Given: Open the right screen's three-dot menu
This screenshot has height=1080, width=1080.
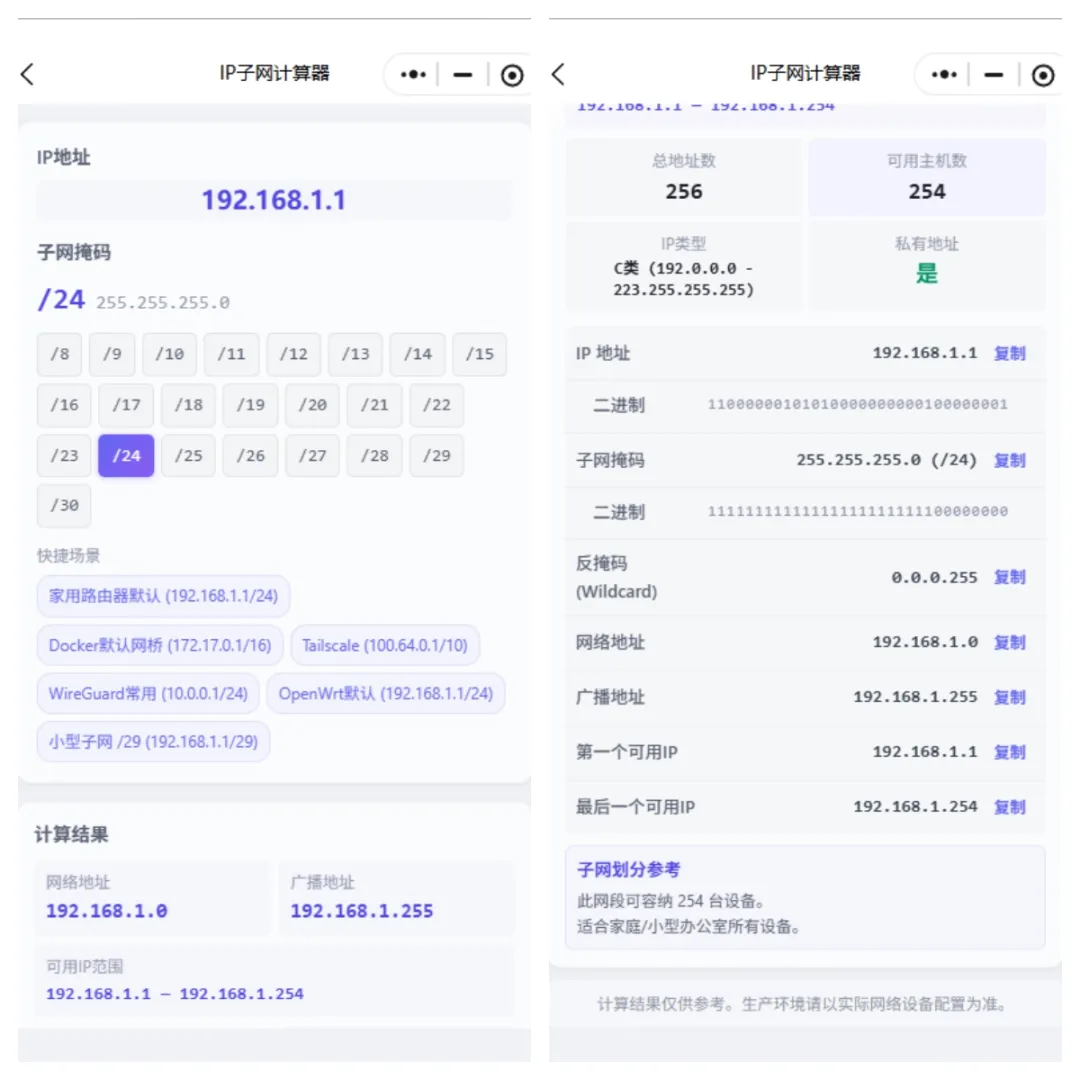Looking at the screenshot, I should coord(944,74).
